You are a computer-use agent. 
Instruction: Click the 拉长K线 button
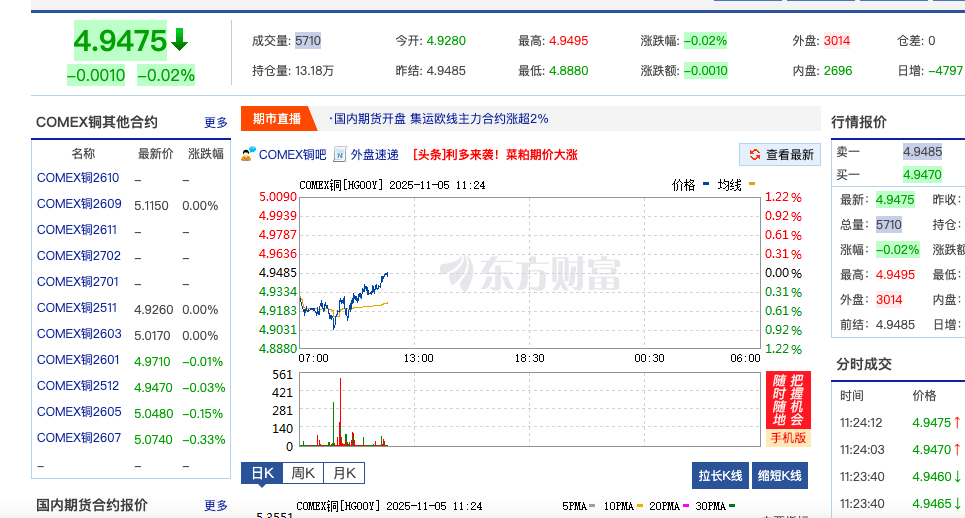[720, 476]
